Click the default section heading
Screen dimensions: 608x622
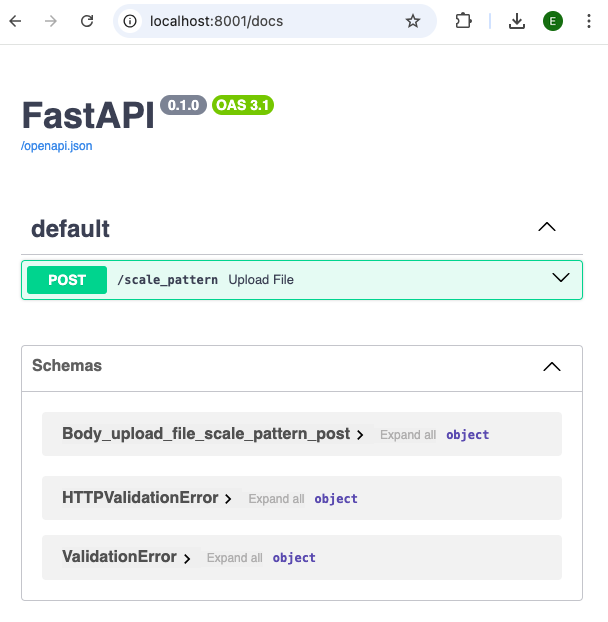70,229
